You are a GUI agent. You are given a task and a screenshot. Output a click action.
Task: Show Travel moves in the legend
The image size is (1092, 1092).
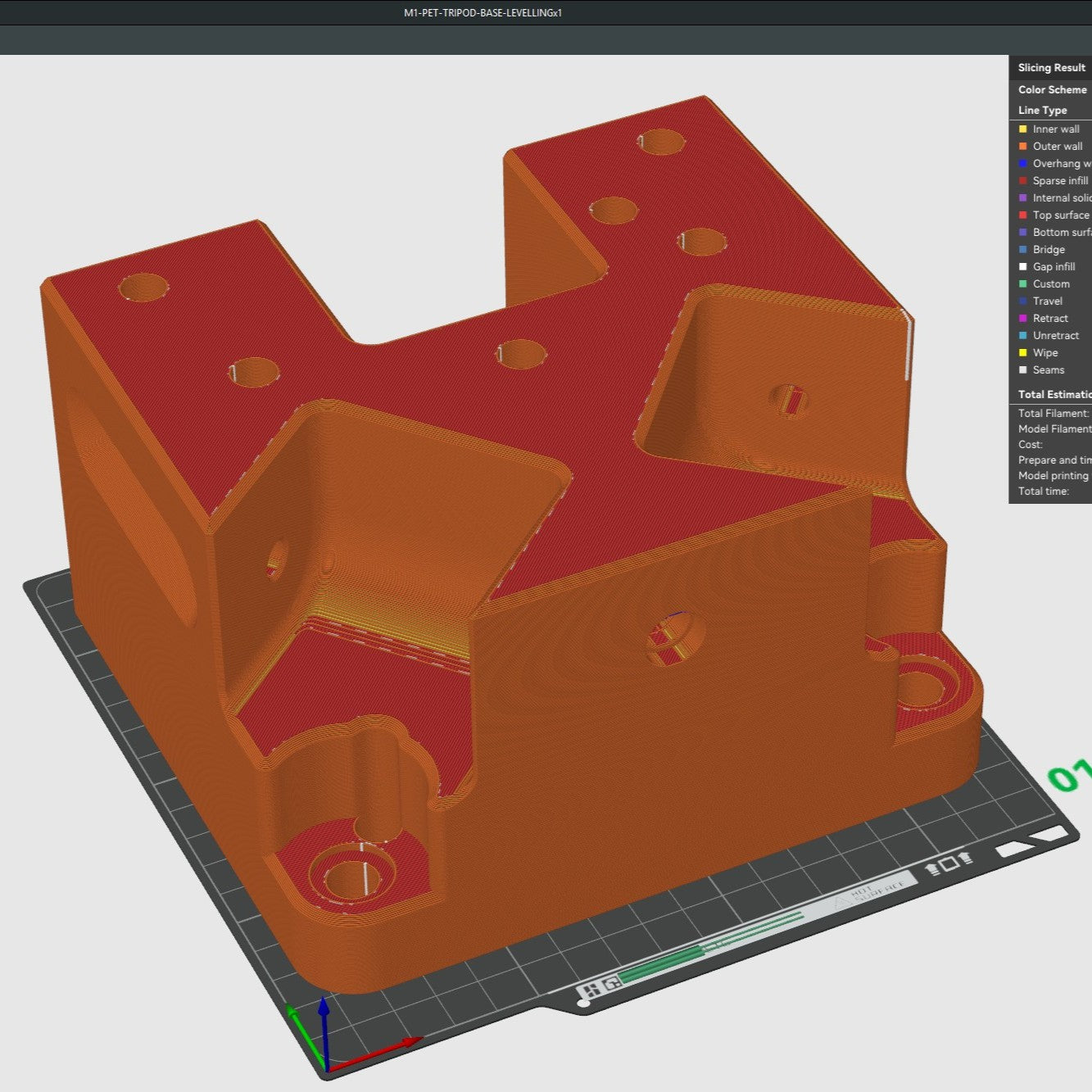(1040, 301)
